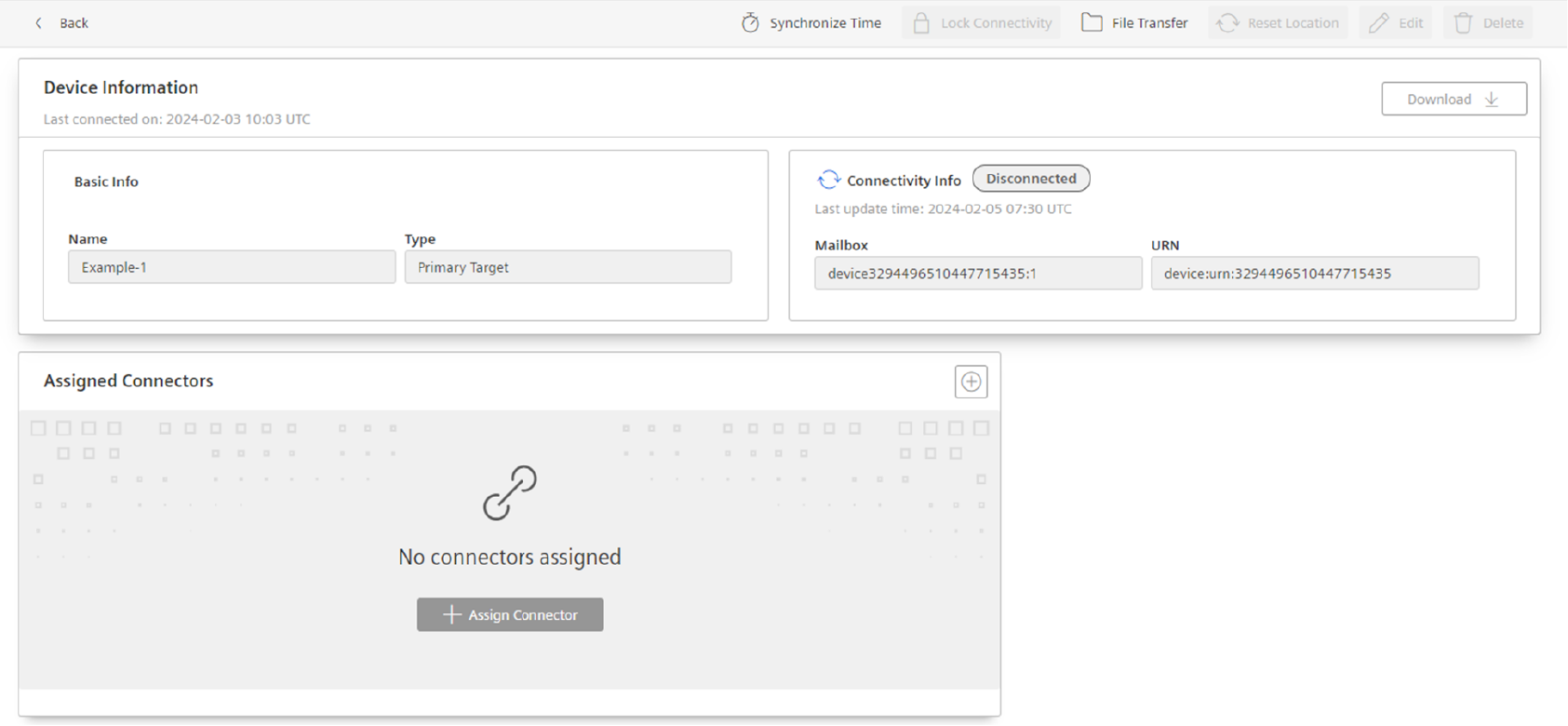Click the Type field showing Primary Target

(x=568, y=267)
